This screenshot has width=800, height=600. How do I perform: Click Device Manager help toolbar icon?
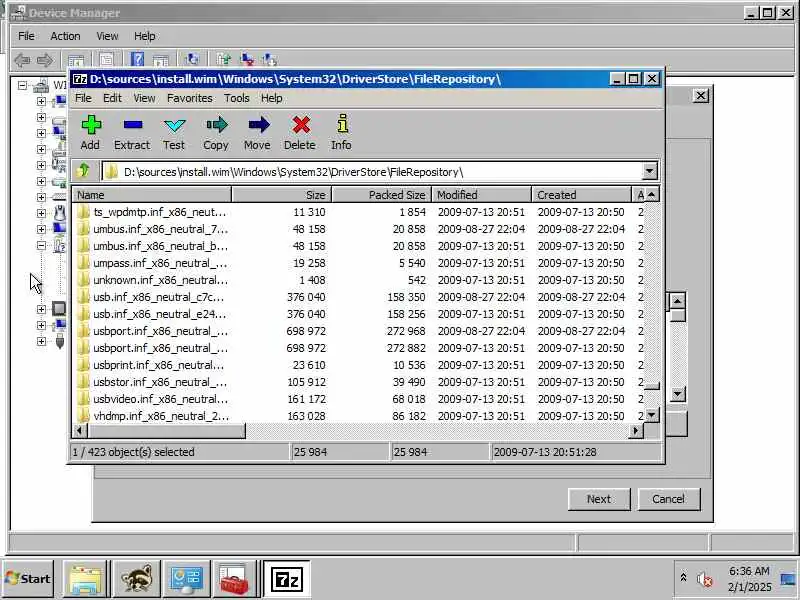tap(137, 60)
